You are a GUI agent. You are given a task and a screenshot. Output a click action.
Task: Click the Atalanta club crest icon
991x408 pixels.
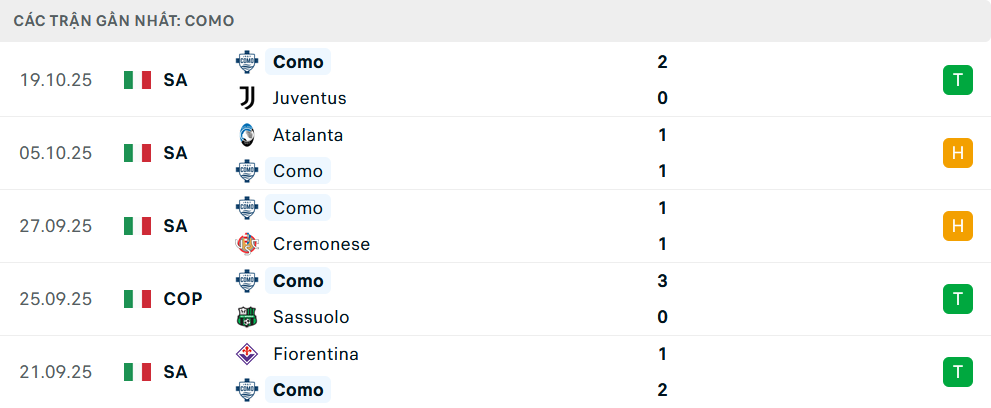pyautogui.click(x=246, y=135)
